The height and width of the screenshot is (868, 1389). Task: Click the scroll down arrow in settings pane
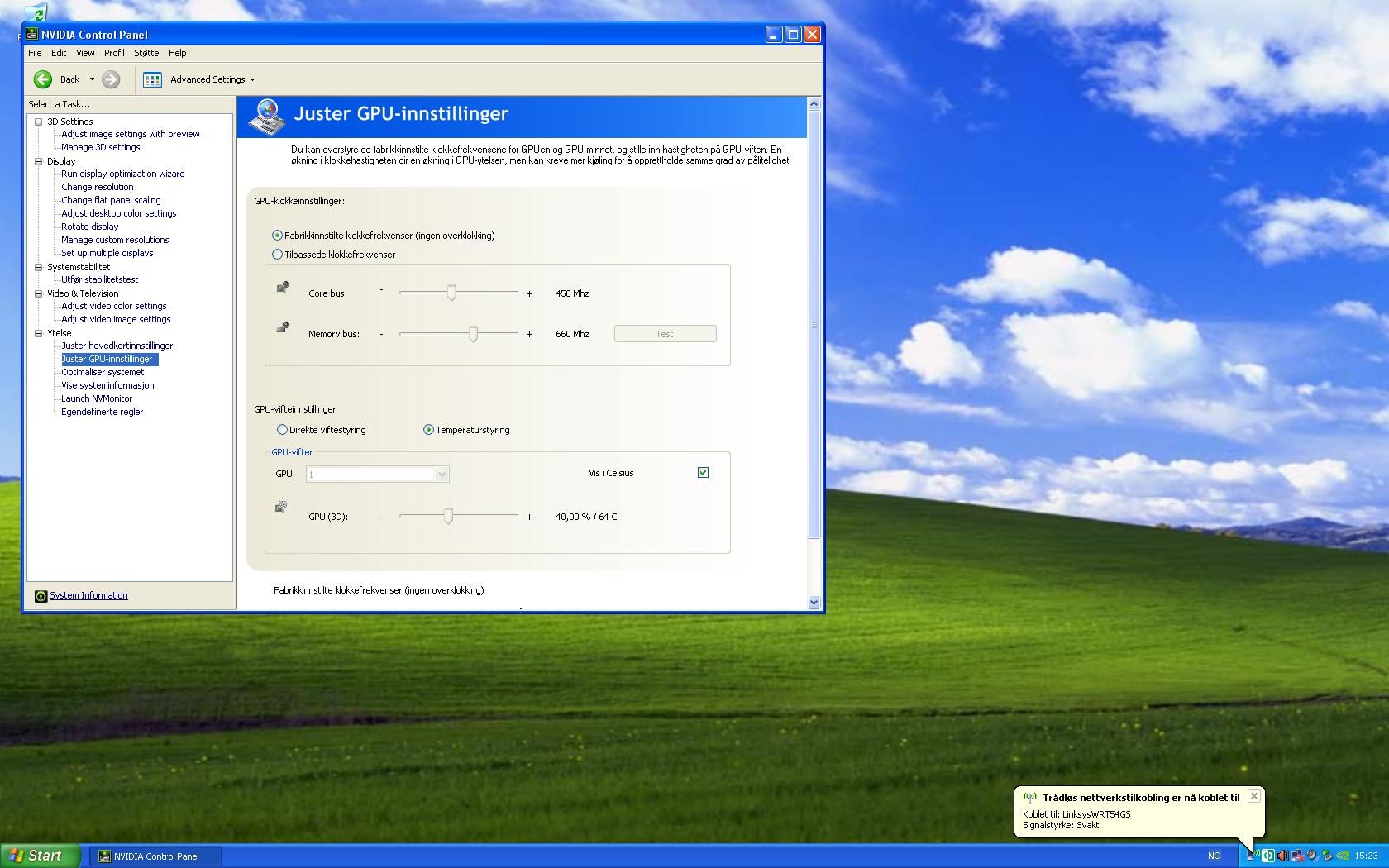click(814, 603)
